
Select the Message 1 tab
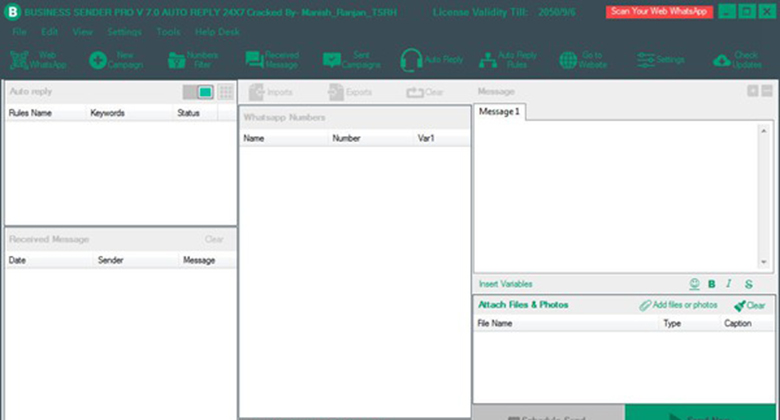[499, 111]
